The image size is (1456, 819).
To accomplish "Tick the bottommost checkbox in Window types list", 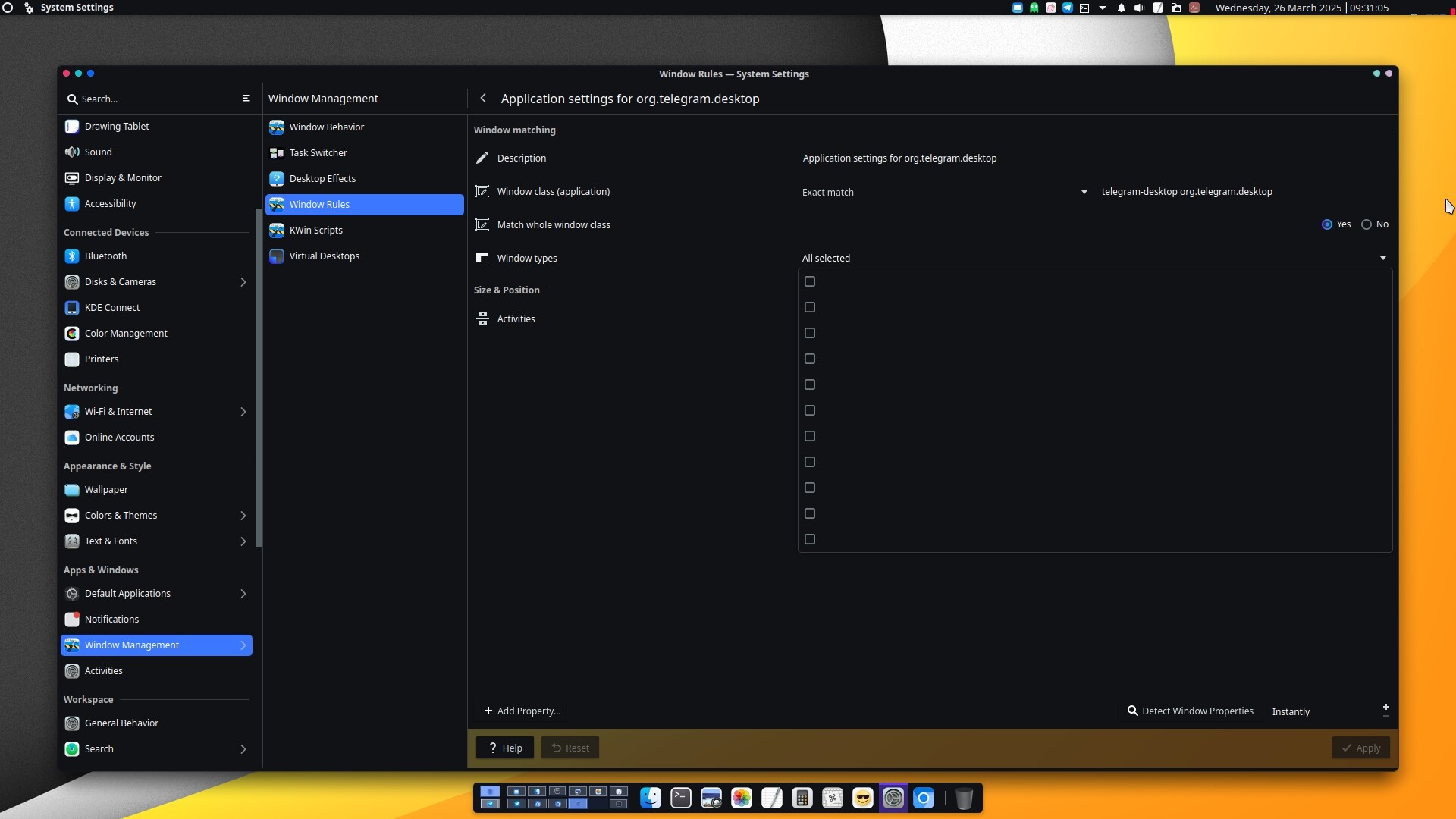I will tap(810, 539).
